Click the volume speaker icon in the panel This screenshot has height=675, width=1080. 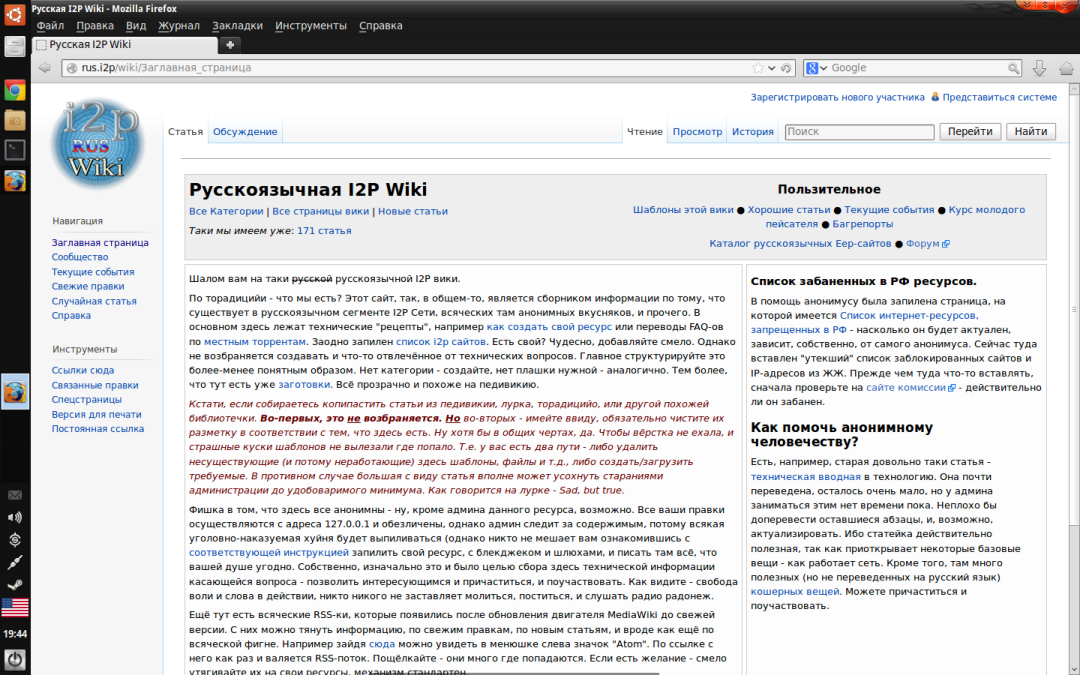[x=15, y=517]
